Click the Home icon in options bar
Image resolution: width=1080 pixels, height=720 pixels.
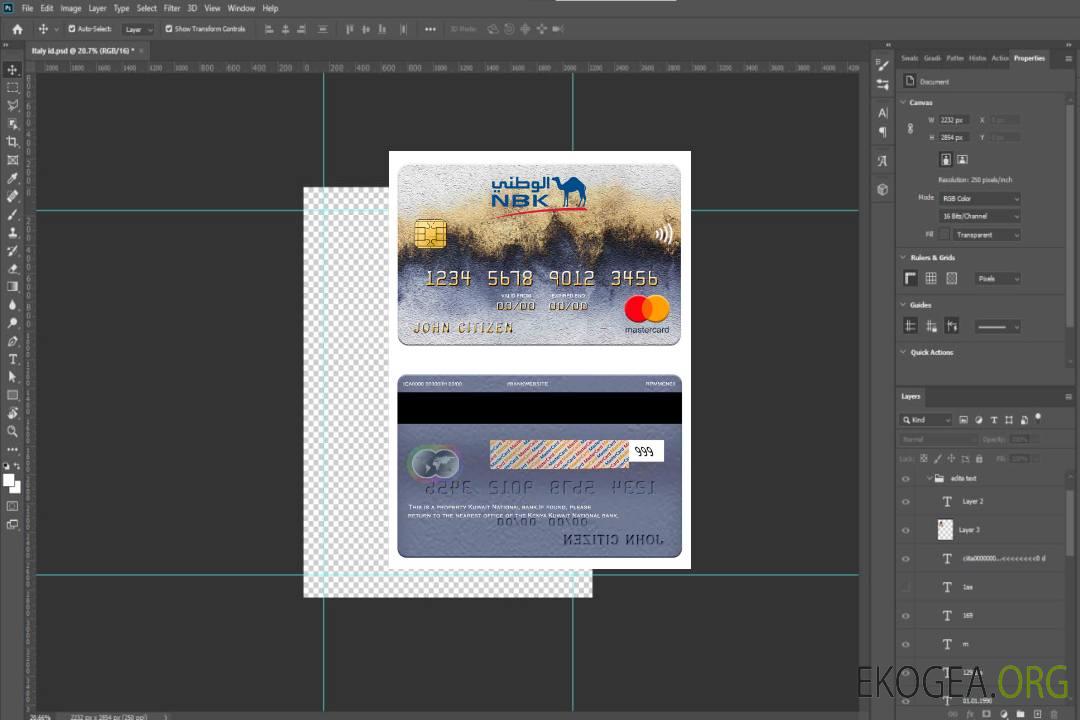(17, 29)
